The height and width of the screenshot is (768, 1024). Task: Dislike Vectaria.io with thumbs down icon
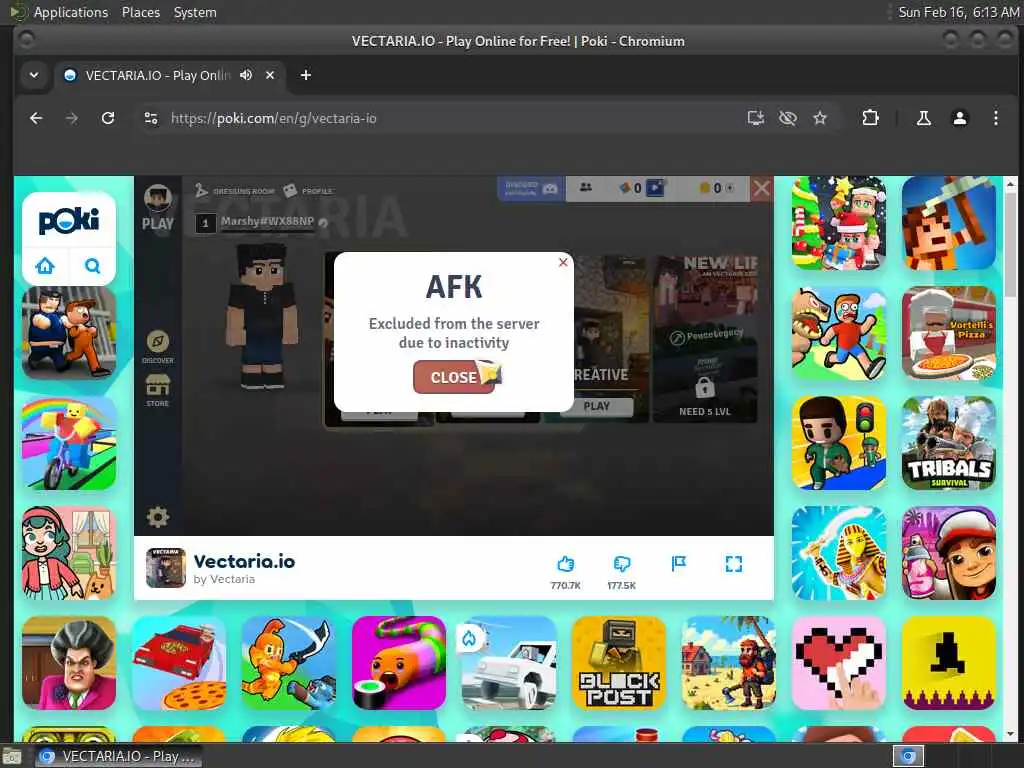coord(622,564)
